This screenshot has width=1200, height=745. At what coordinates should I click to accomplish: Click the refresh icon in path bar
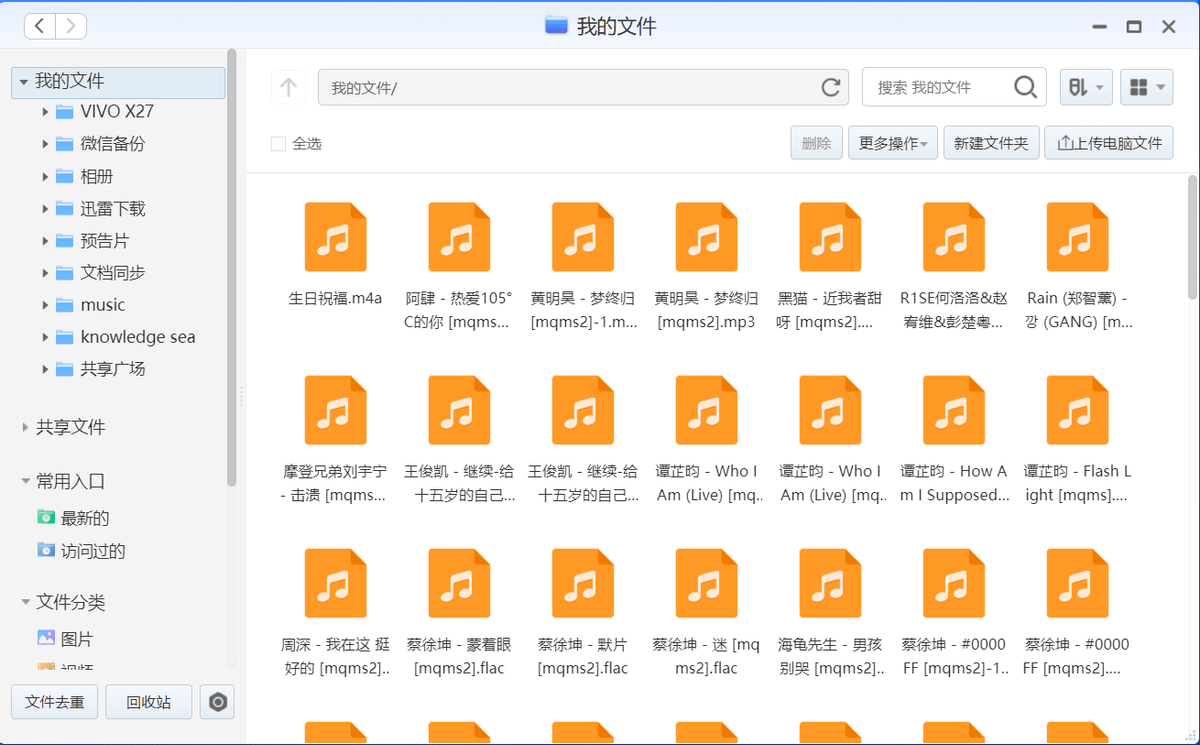(x=830, y=87)
